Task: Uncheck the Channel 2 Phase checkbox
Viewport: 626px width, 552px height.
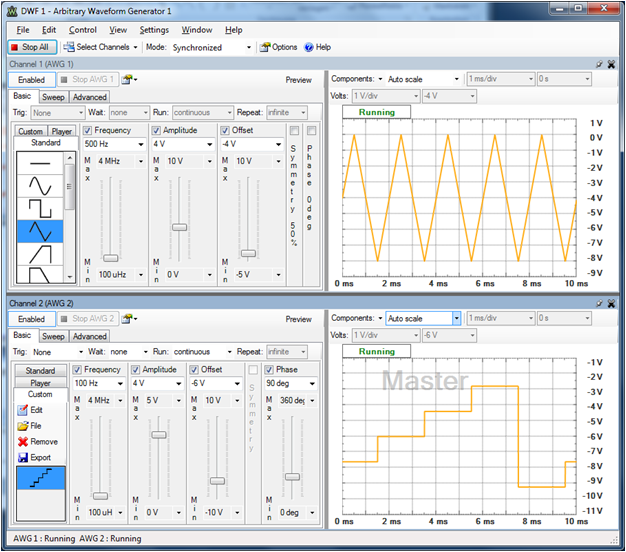Action: tap(269, 370)
